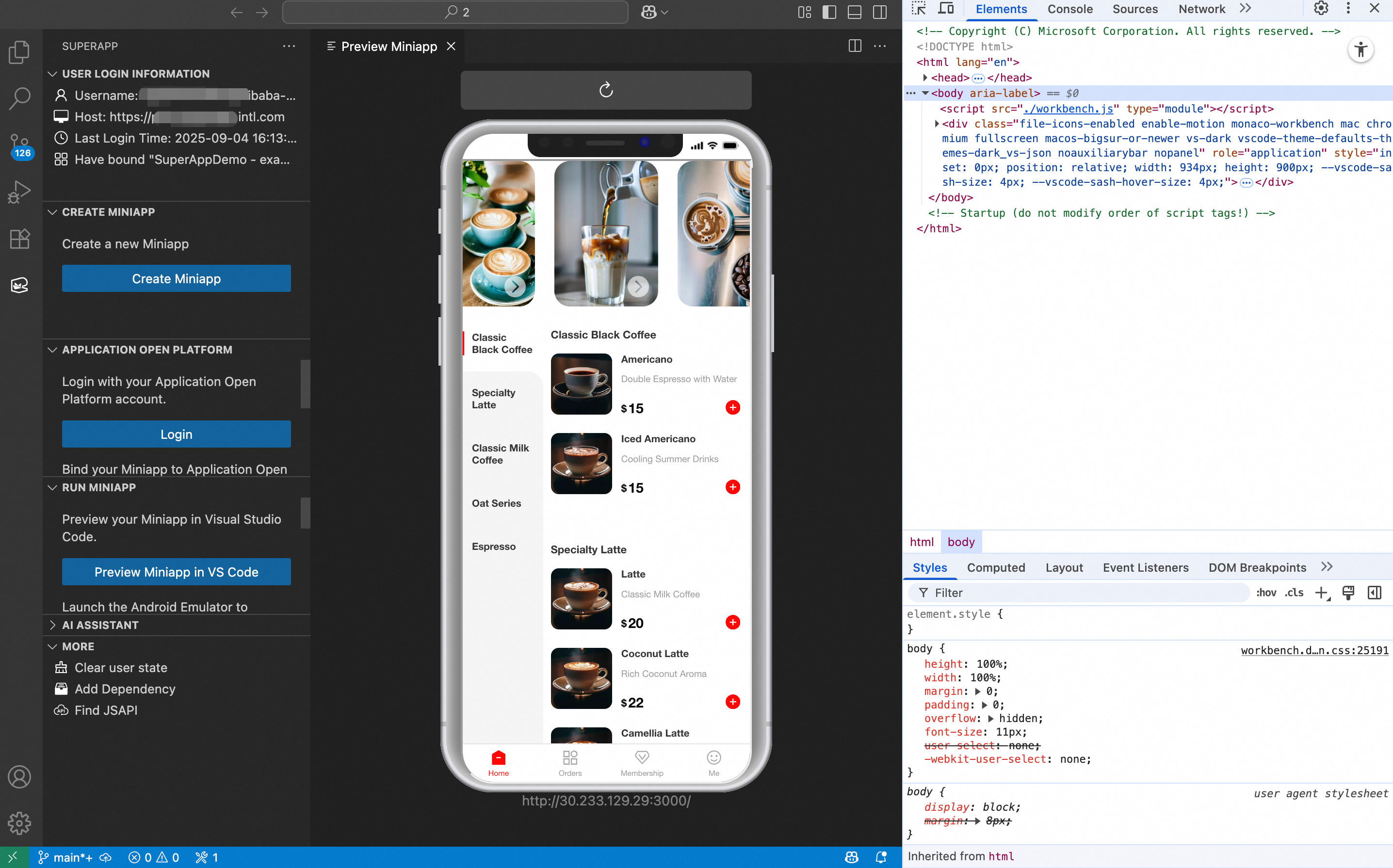Toggle the device toolbar icon in DevTools

pos(946,9)
